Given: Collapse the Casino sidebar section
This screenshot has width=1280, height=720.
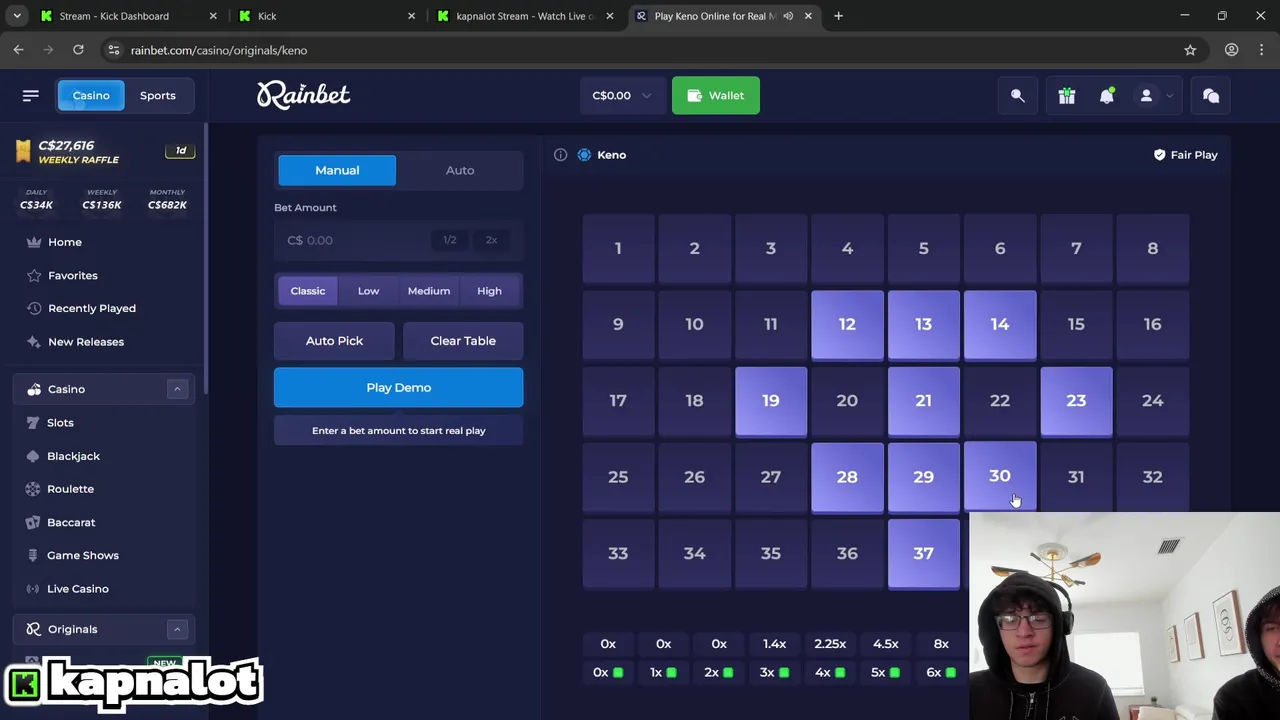Looking at the screenshot, I should point(177,389).
